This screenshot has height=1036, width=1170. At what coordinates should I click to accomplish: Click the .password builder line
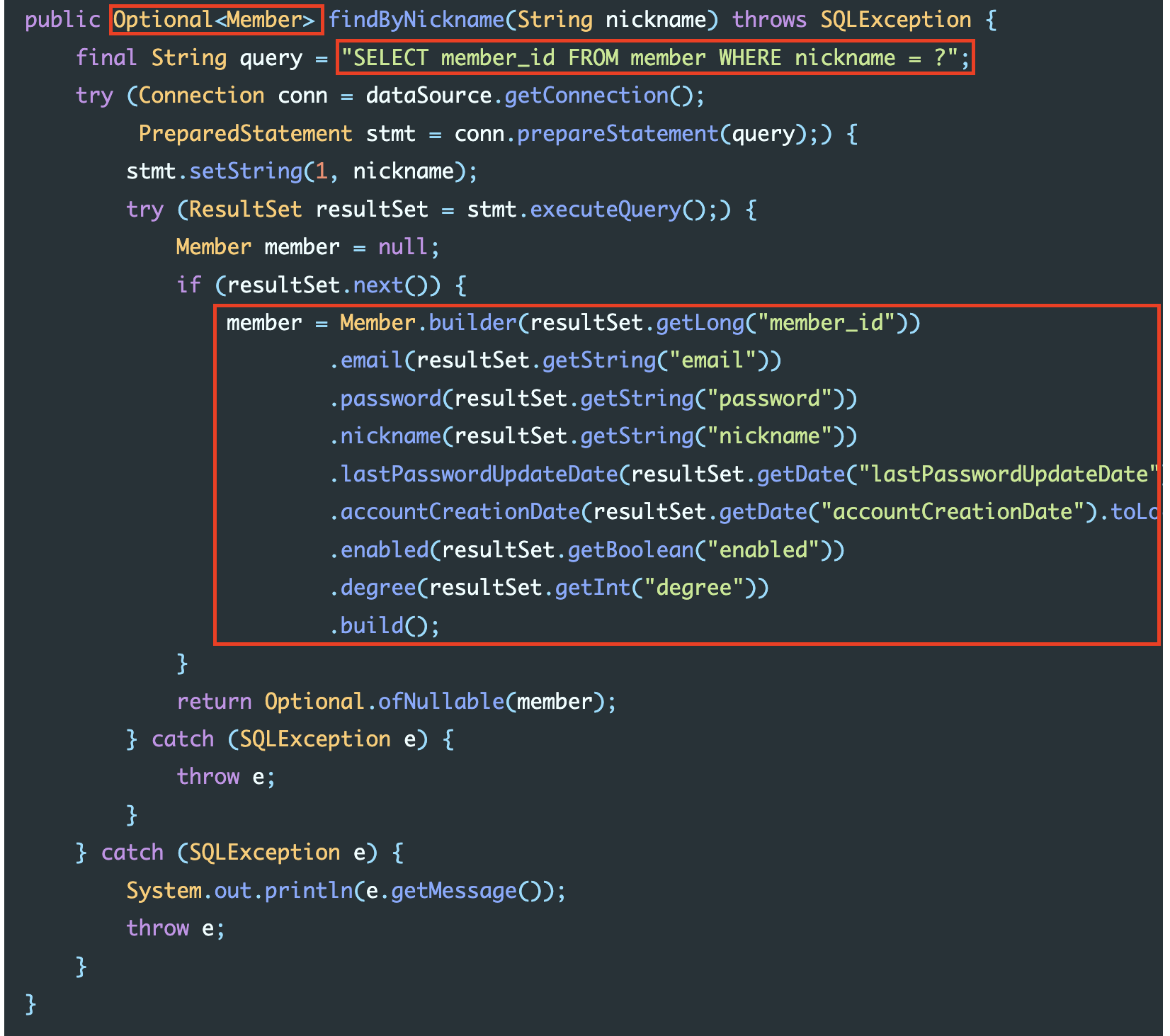pyautogui.click(x=593, y=399)
